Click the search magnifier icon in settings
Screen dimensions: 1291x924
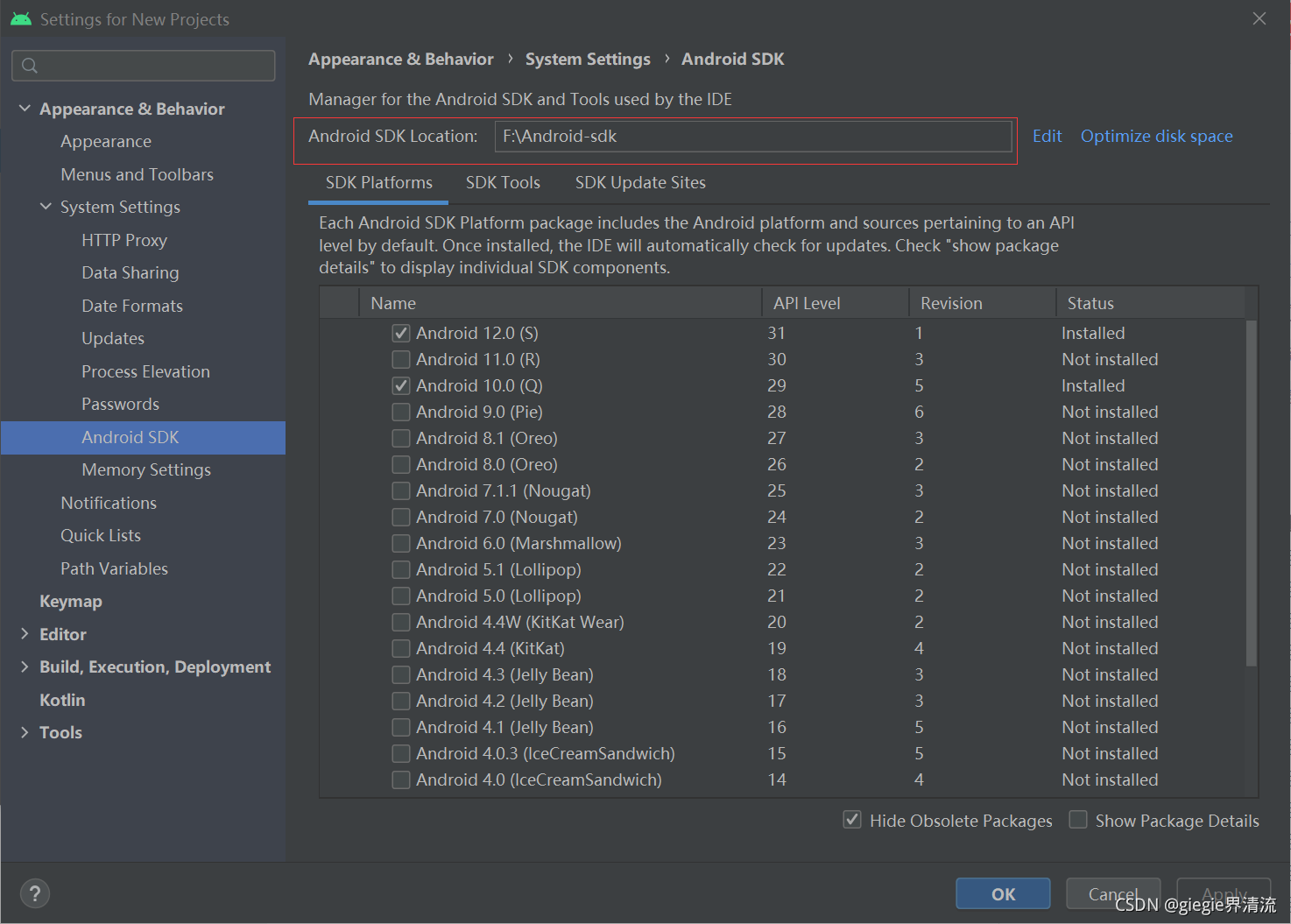(x=30, y=66)
